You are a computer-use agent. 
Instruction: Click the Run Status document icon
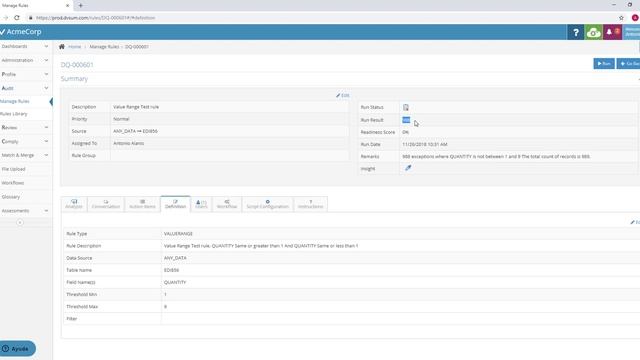(x=406, y=107)
